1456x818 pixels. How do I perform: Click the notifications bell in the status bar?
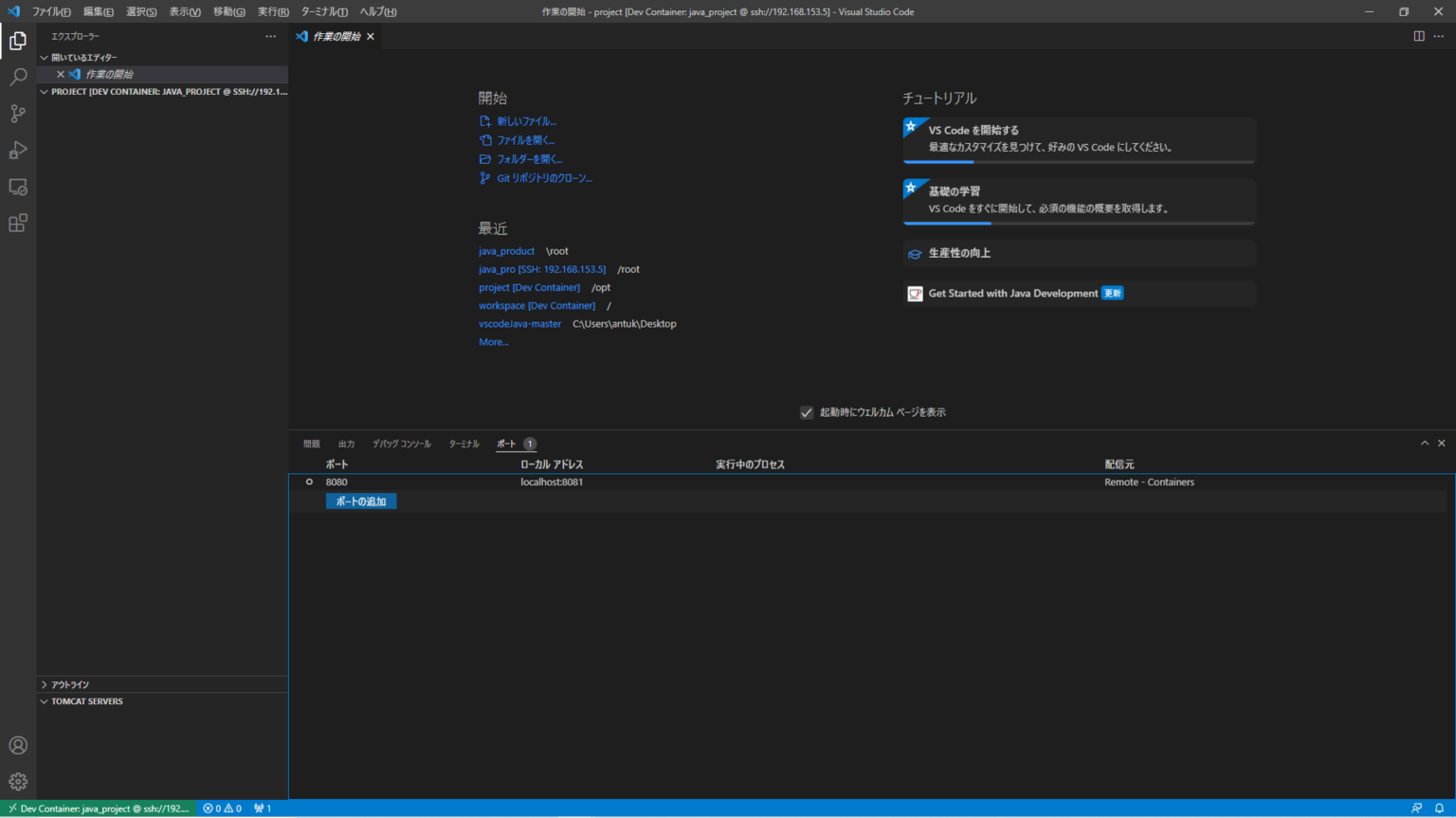pos(1440,809)
